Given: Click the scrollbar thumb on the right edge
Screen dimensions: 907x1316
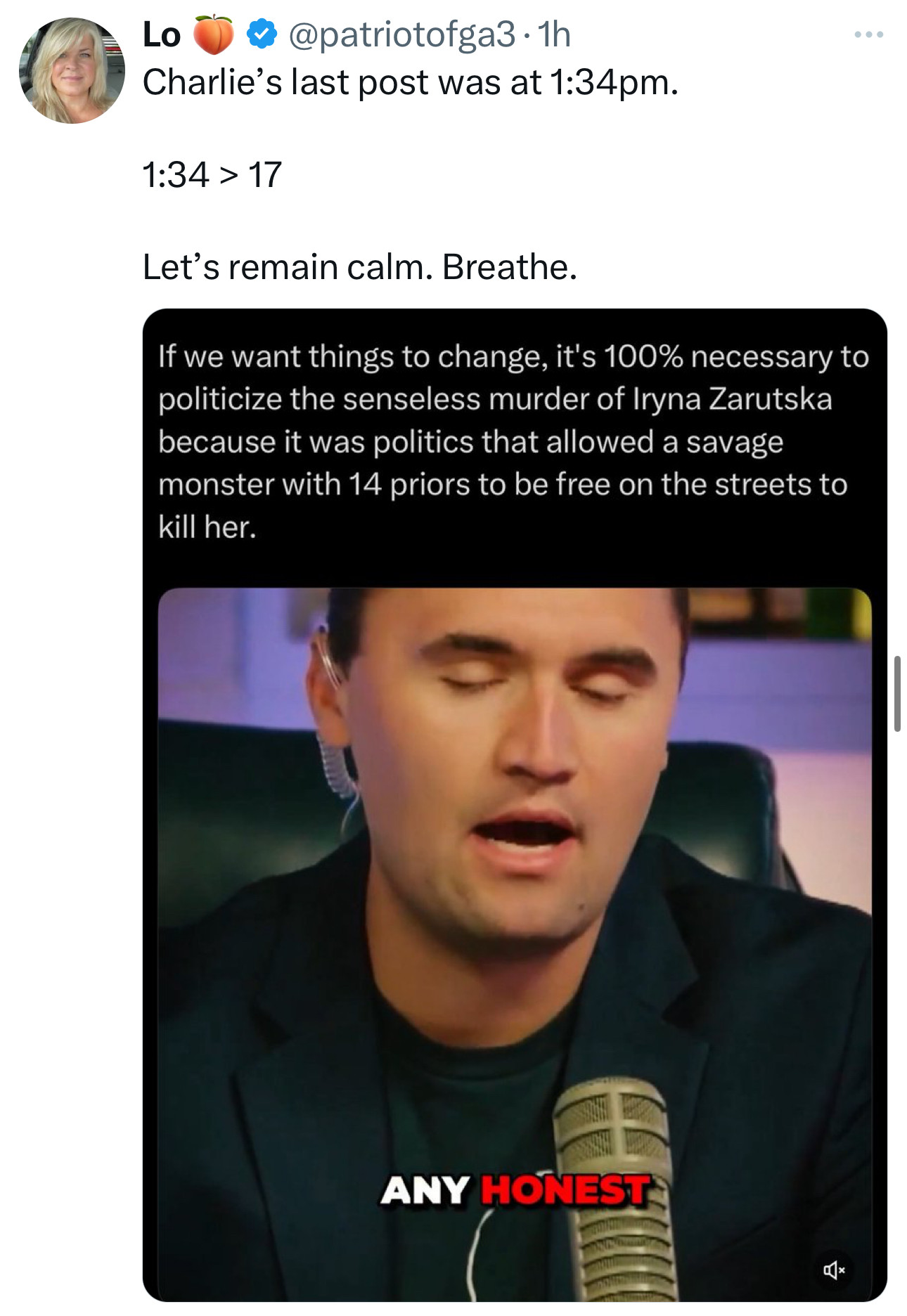Looking at the screenshot, I should 897,693.
